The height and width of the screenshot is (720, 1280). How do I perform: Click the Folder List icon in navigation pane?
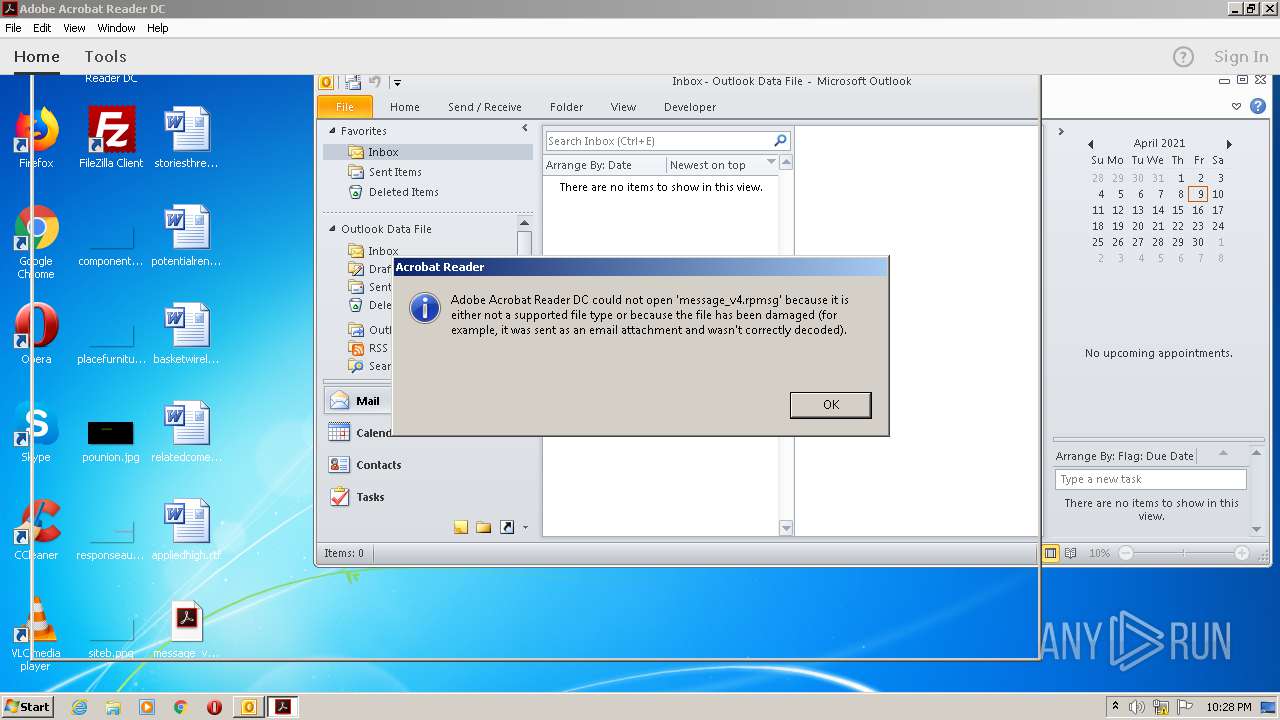pyautogui.click(x=484, y=528)
